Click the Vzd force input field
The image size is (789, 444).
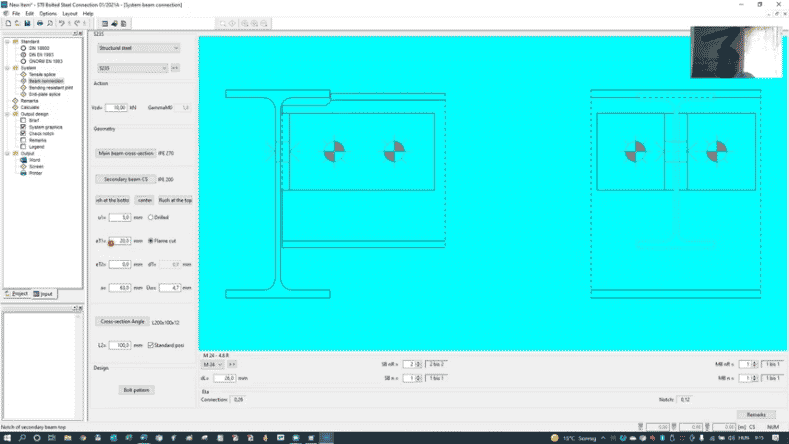click(116, 107)
